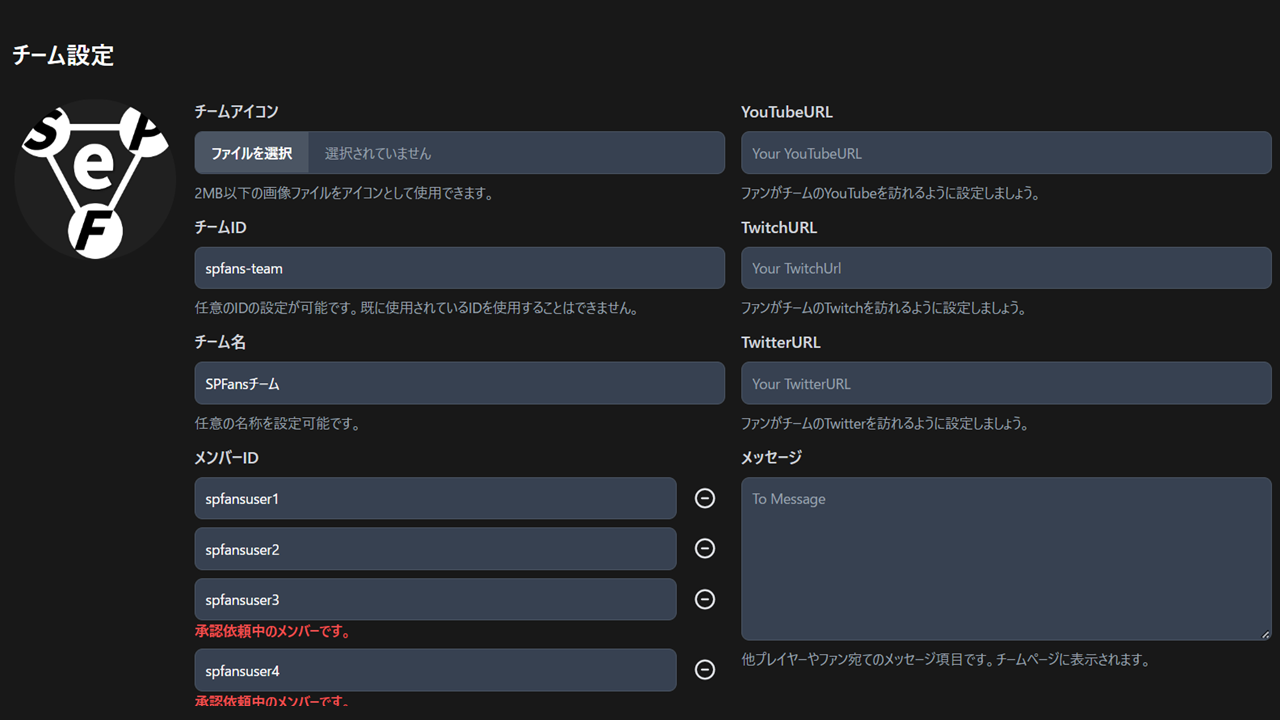Remove member spfansuser1 with minus icon
1280x720 pixels.
pyautogui.click(x=705, y=498)
